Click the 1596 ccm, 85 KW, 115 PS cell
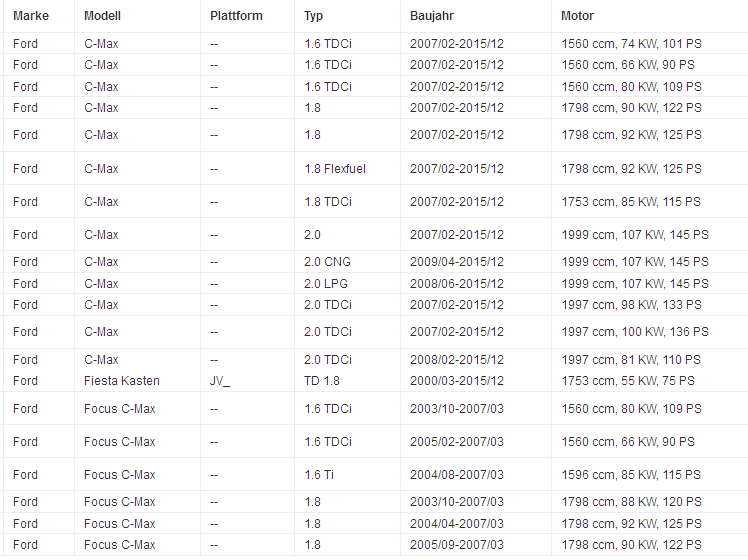This screenshot has width=748, height=560. [631, 475]
